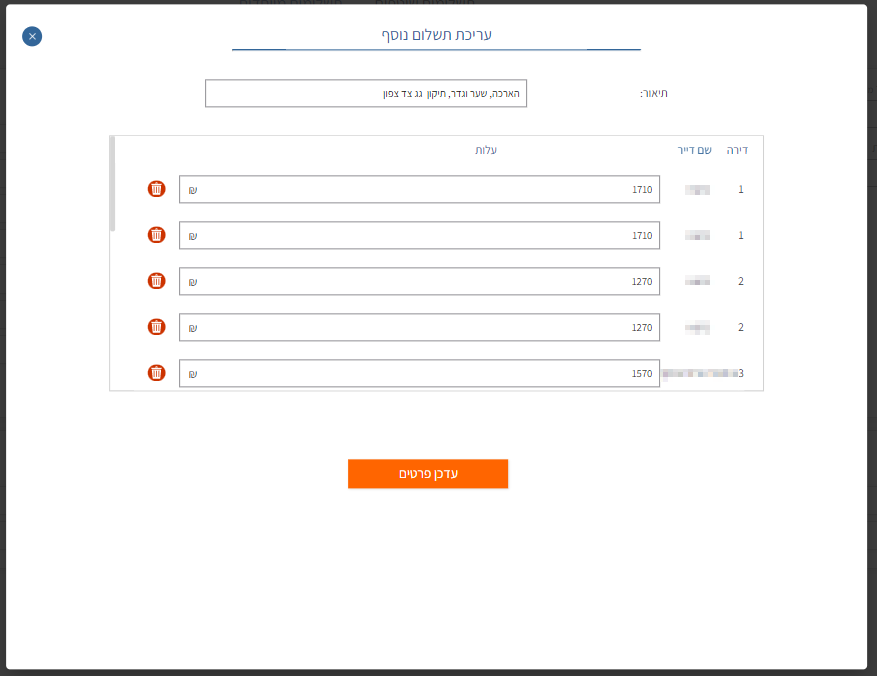Click apartment number 3 in the last row

tap(741, 373)
